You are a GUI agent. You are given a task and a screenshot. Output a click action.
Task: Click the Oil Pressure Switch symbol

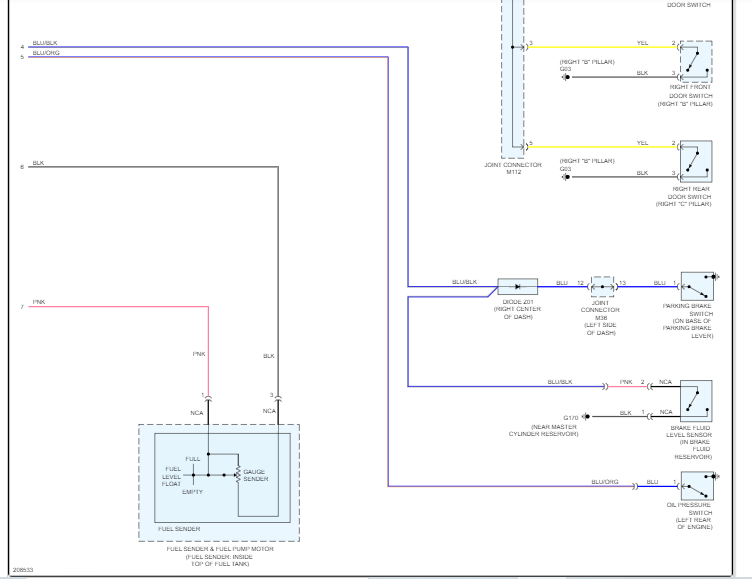(697, 486)
